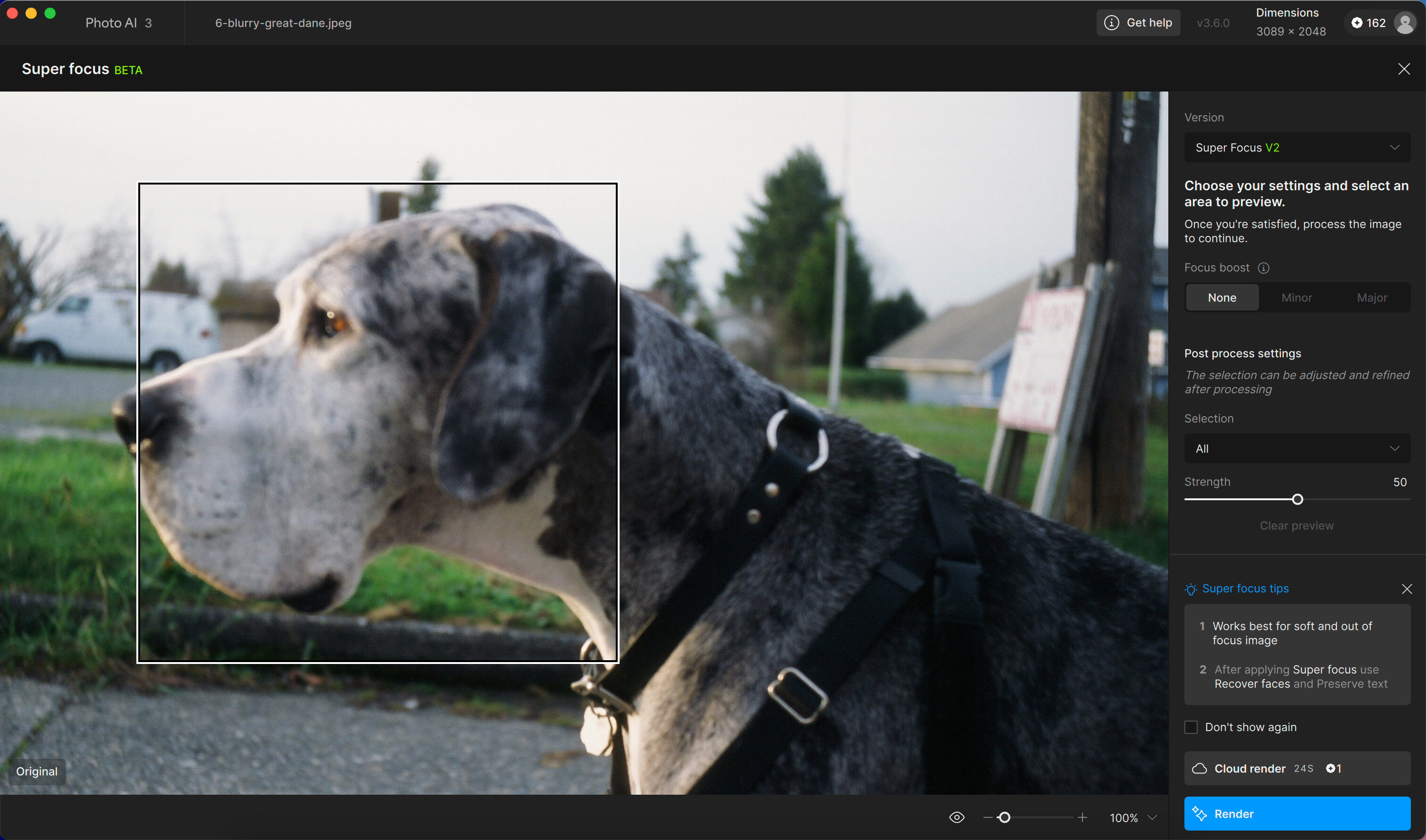Image resolution: width=1426 pixels, height=840 pixels.
Task: Click the Strength slider handle
Action: coord(1298,499)
